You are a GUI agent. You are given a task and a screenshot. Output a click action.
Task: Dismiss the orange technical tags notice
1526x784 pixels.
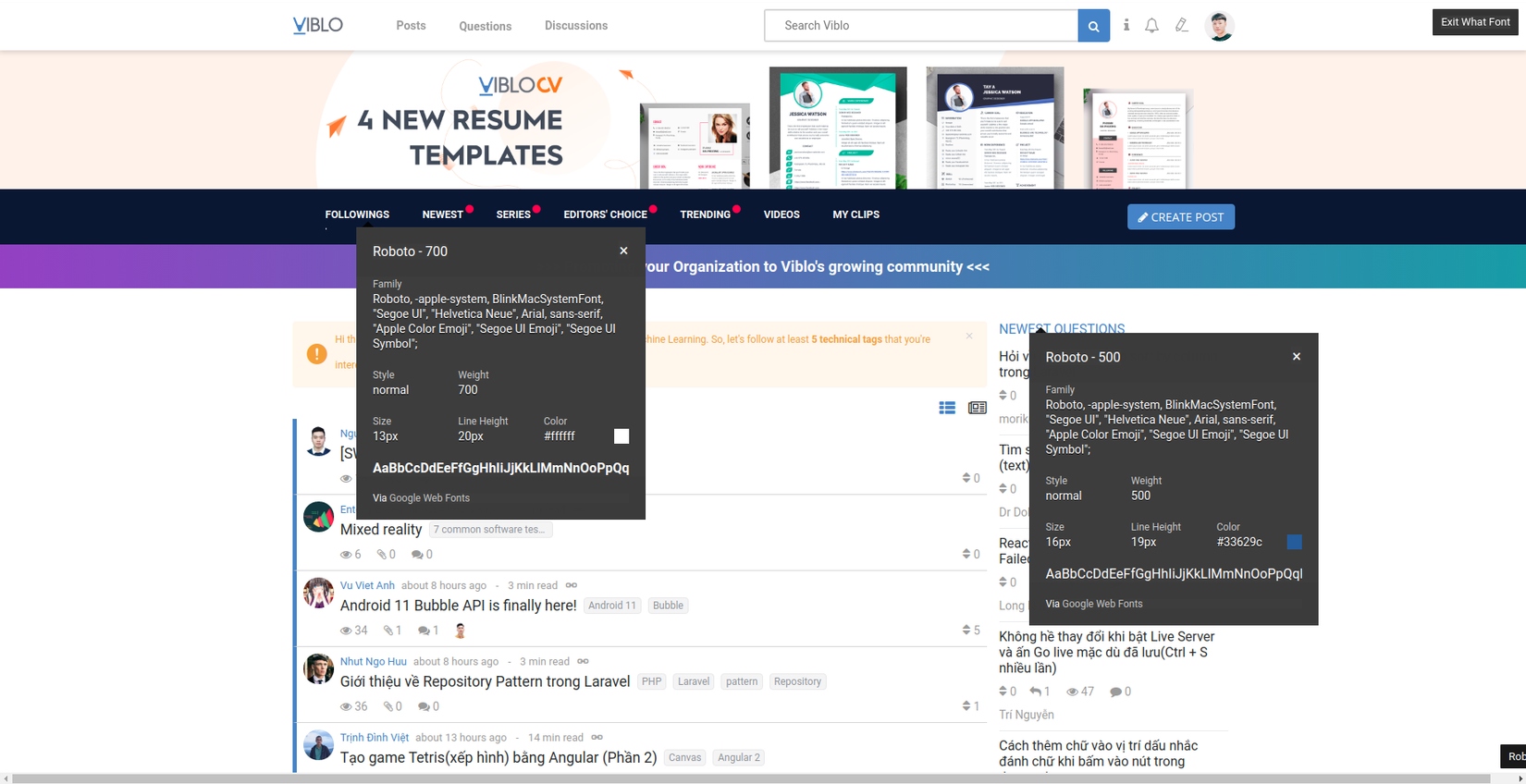point(969,336)
